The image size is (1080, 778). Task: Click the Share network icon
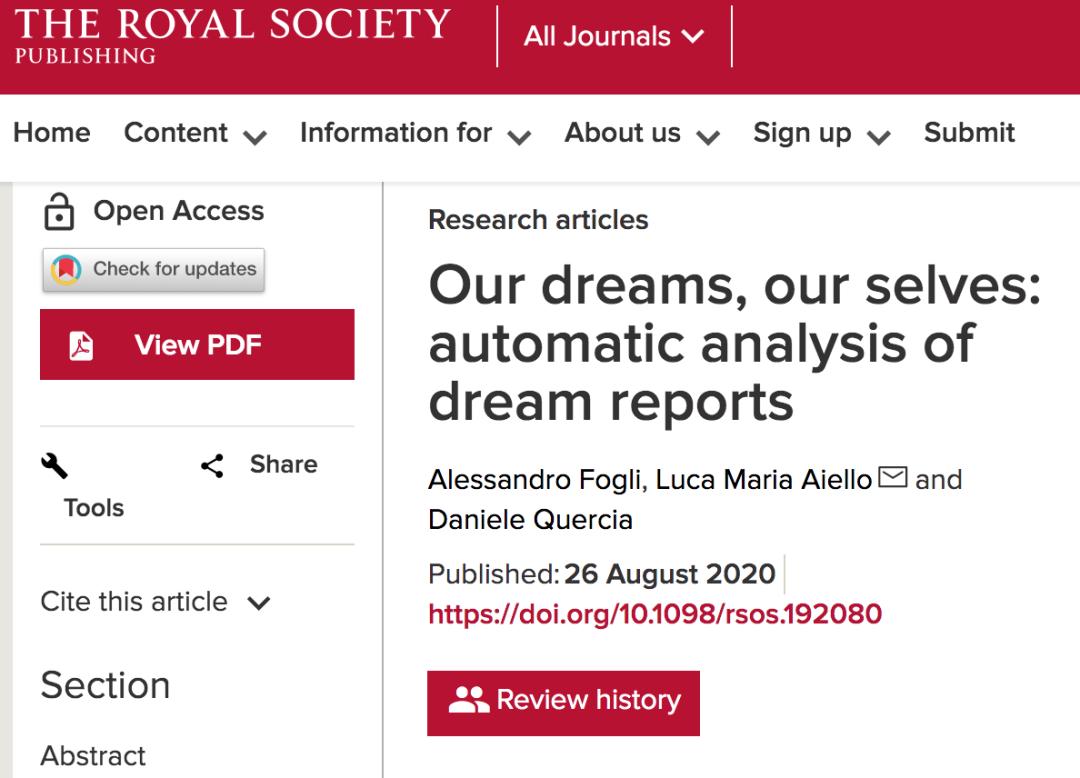(x=212, y=466)
